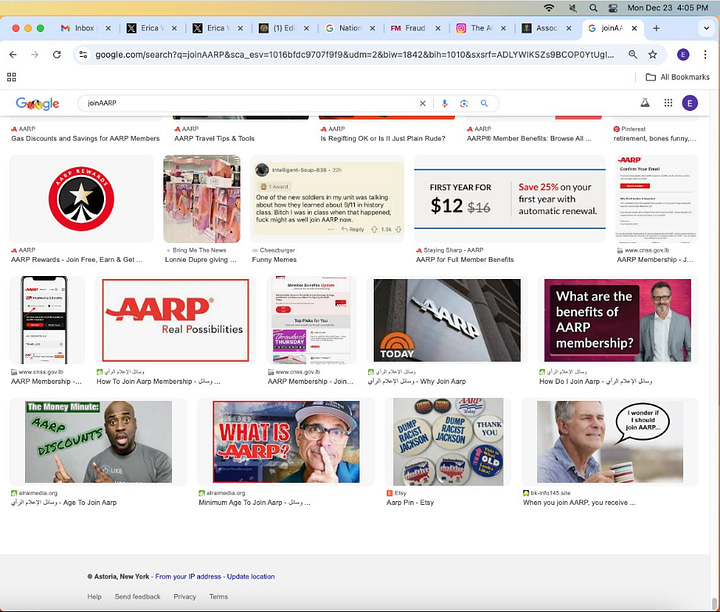Open the Terms footer link
Image resolution: width=720 pixels, height=612 pixels.
[x=218, y=596]
